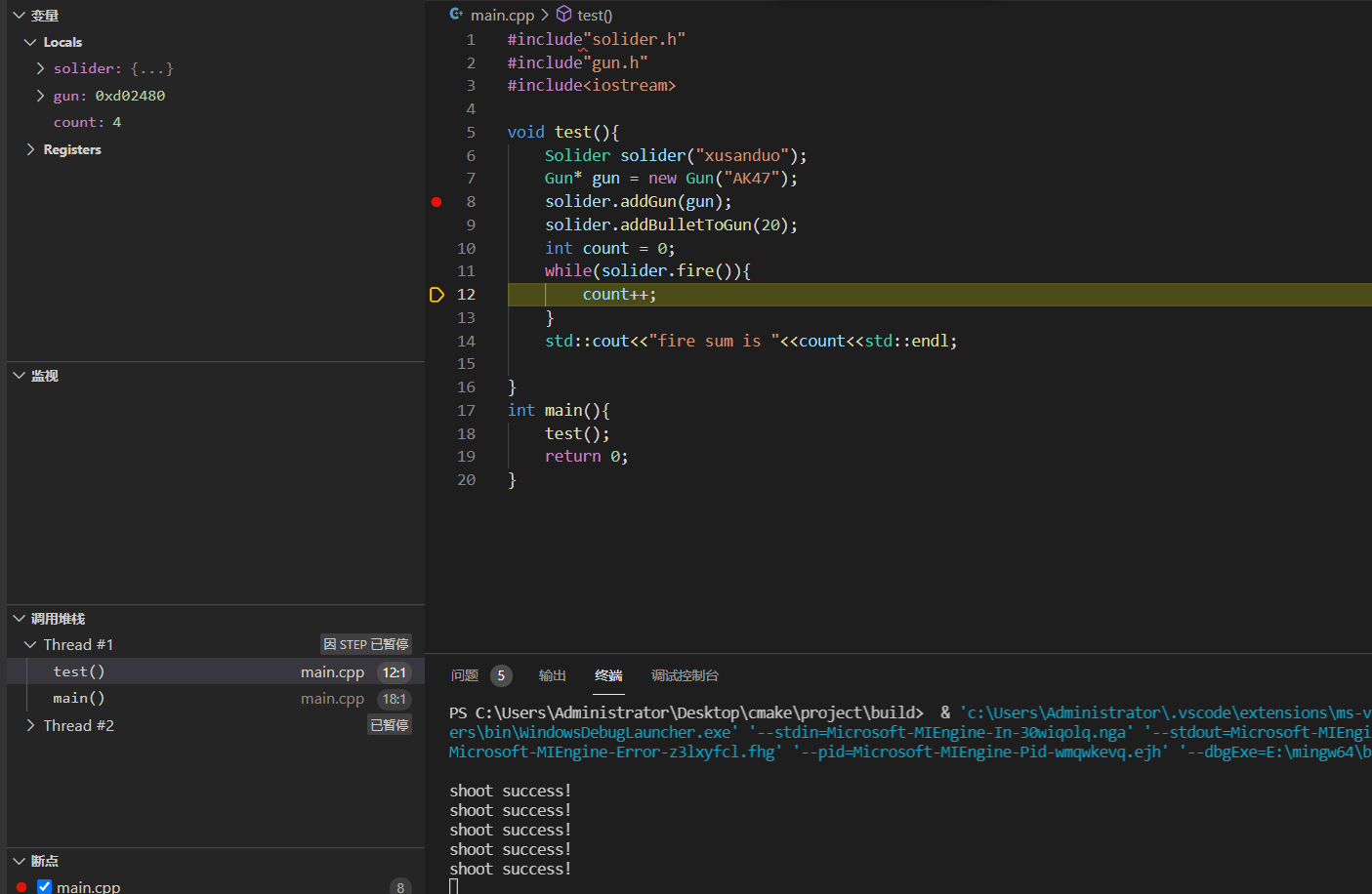This screenshot has width=1372, height=894.
Task: Select the 终端 terminal tab
Action: click(608, 675)
